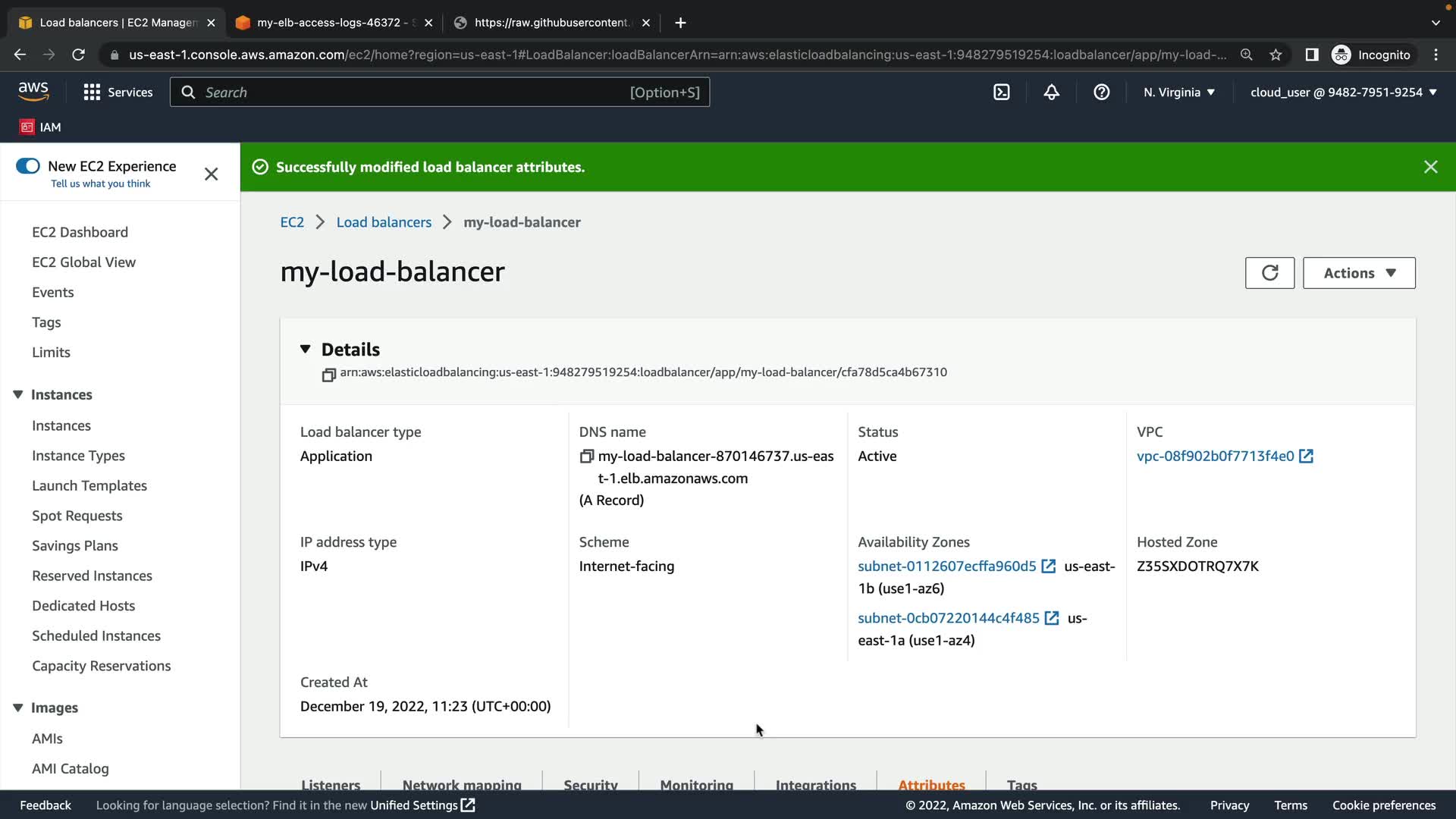Screen dimensions: 1456x819
Task: Open the notifications bell
Action: 1052,93
